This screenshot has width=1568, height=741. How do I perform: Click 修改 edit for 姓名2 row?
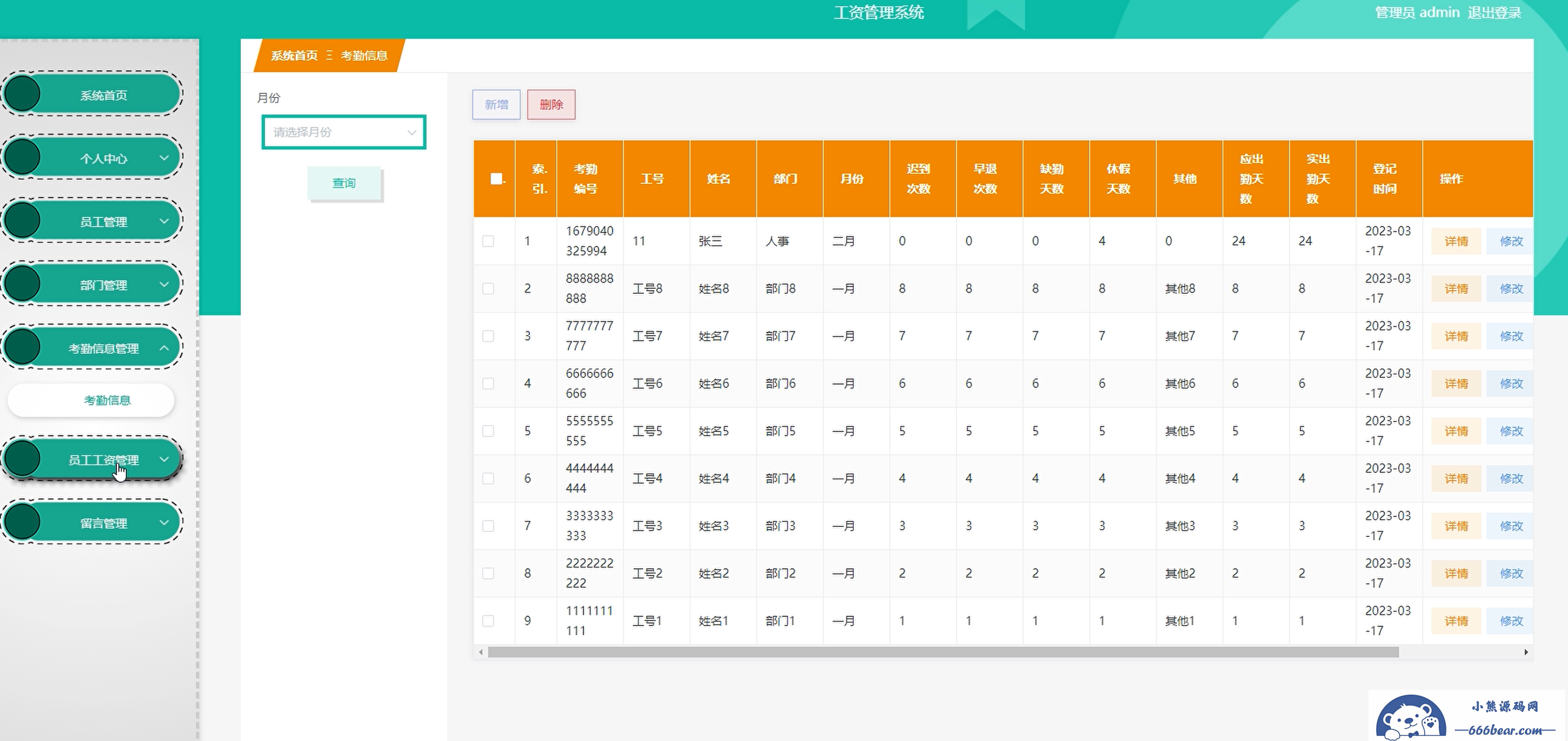pyautogui.click(x=1510, y=574)
